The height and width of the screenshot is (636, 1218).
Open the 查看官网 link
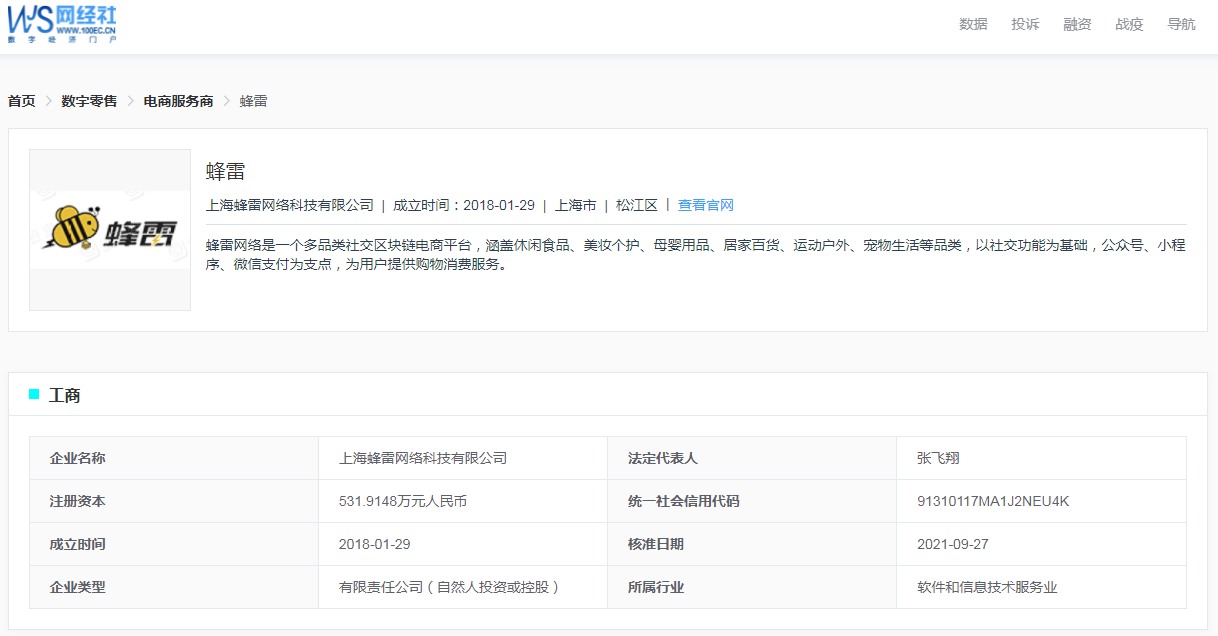(706, 205)
